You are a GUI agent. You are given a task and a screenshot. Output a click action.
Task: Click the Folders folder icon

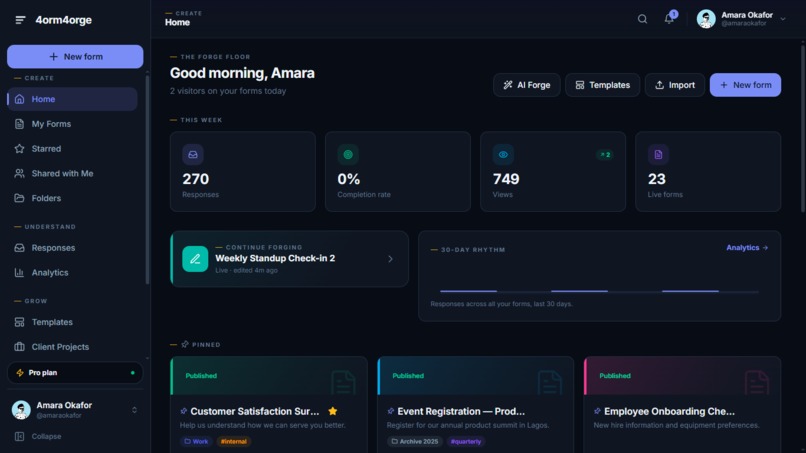pyautogui.click(x=20, y=198)
